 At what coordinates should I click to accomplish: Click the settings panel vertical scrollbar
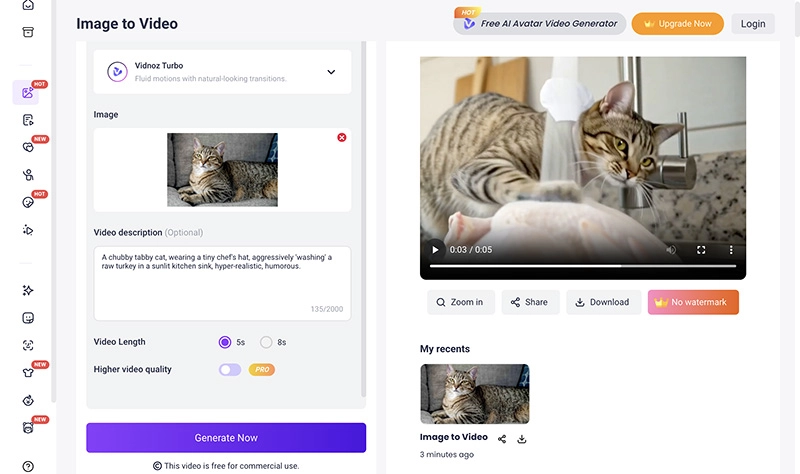(363, 218)
